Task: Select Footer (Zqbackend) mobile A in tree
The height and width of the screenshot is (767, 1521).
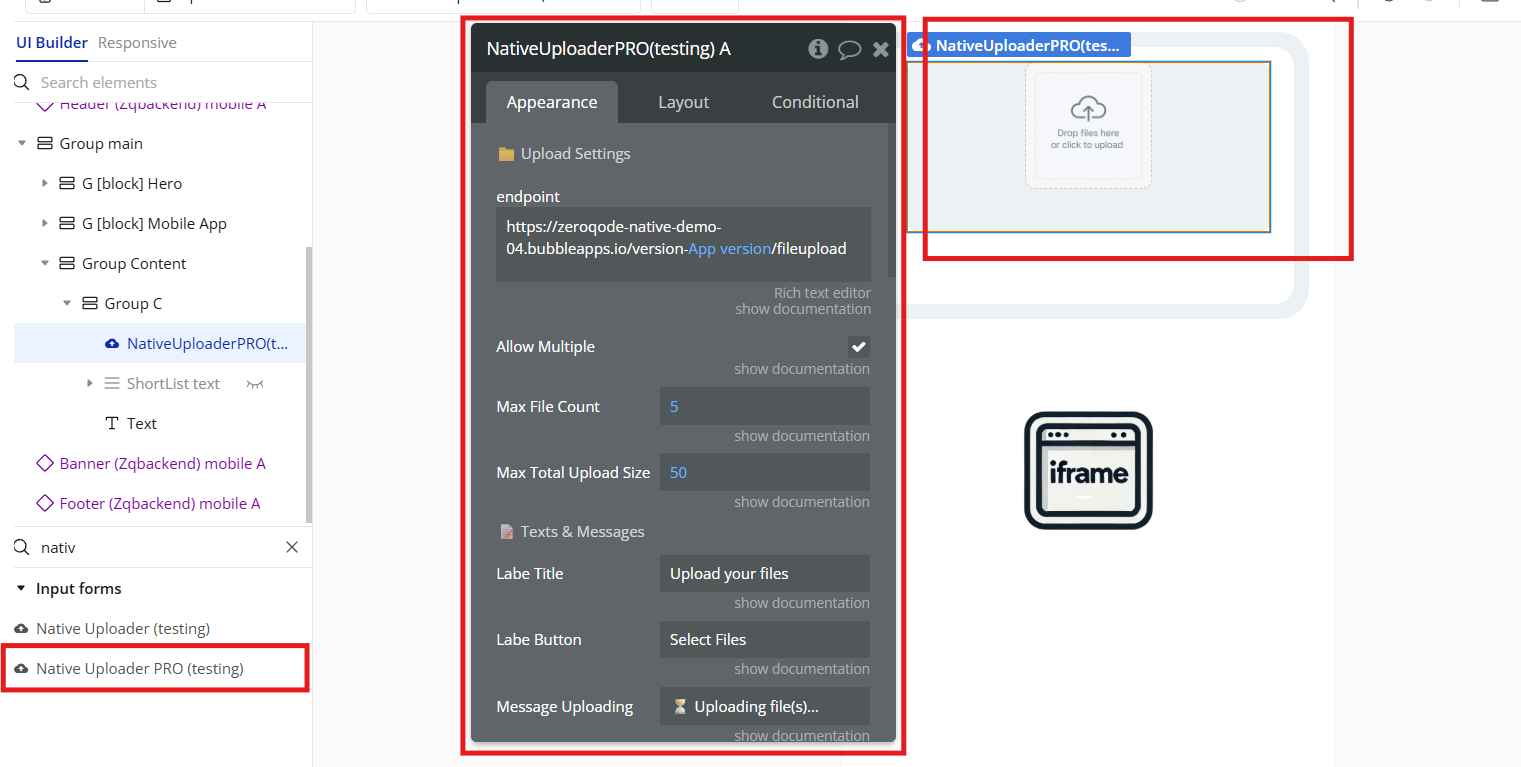Action: click(x=160, y=503)
